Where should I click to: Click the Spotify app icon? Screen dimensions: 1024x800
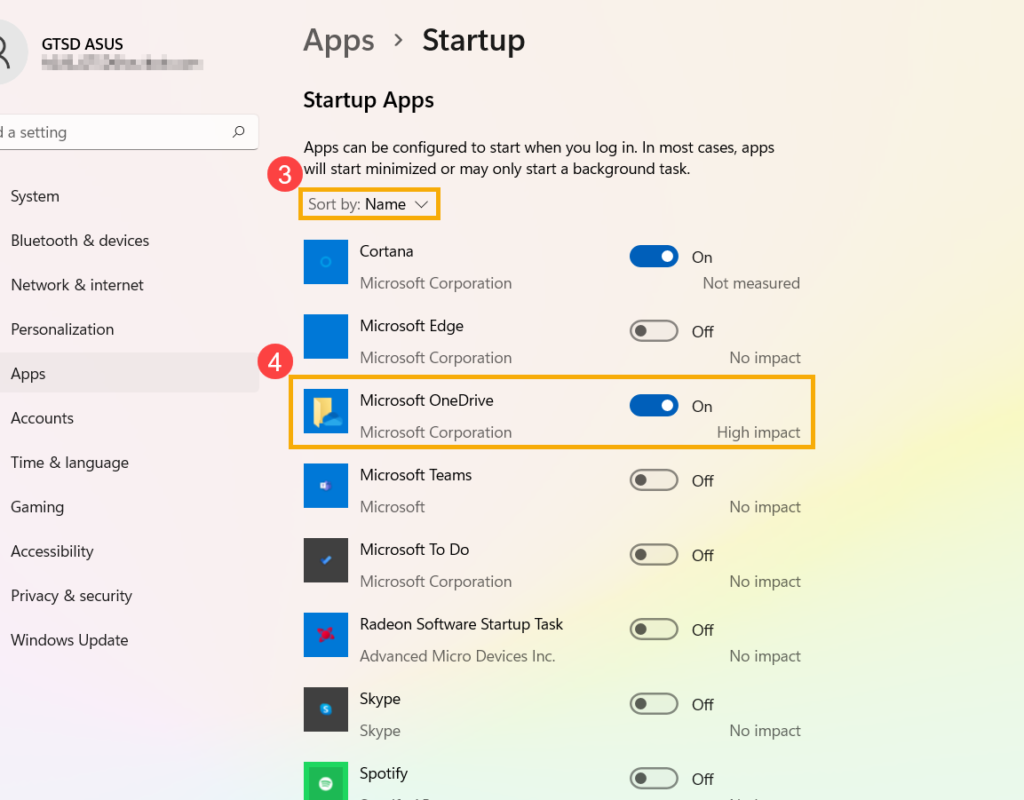[326, 782]
